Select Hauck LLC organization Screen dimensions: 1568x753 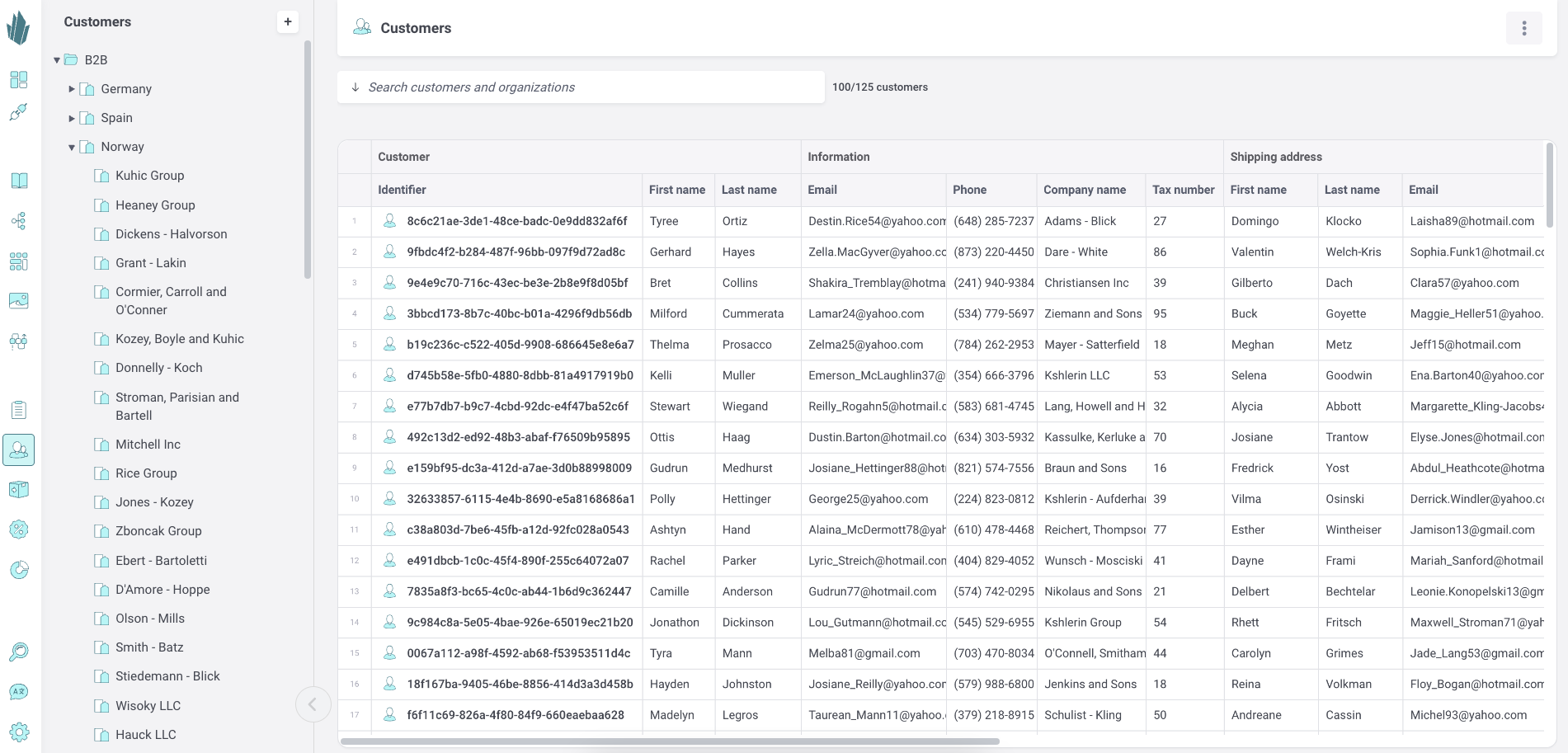[x=146, y=735]
